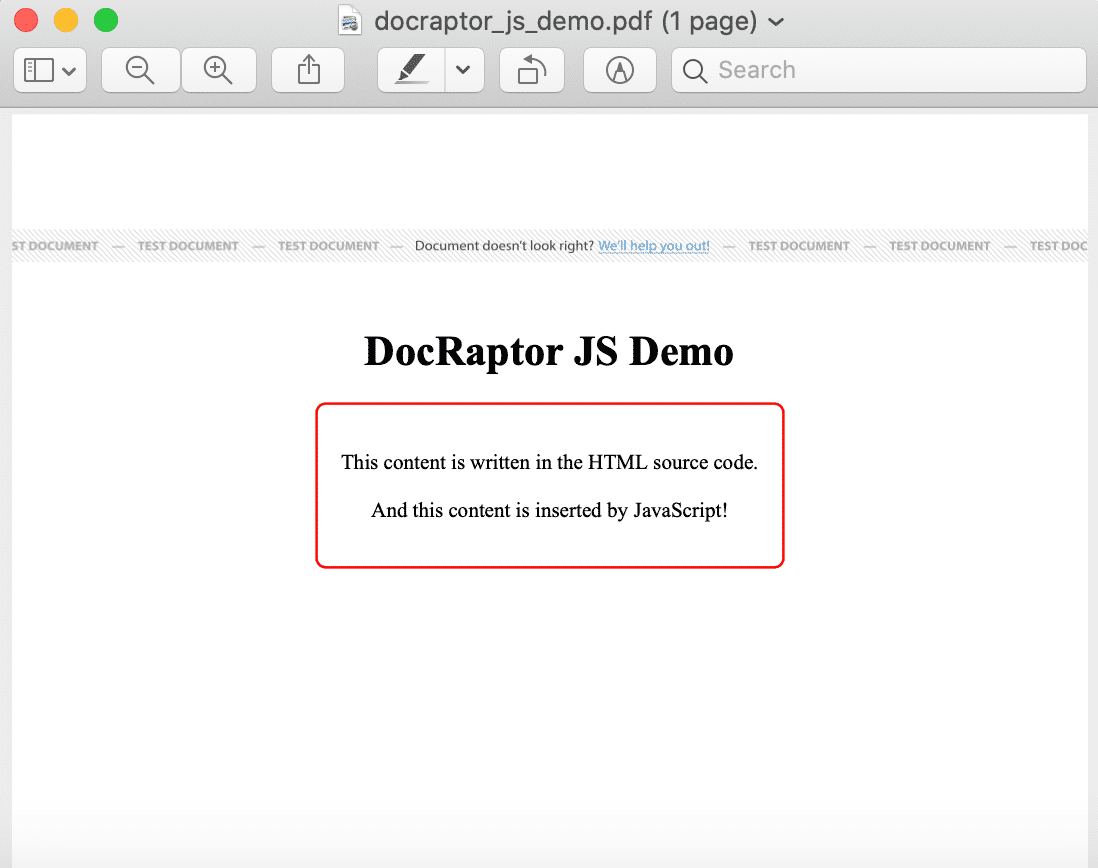Click the red-bordered content box
Viewport: 1098px width, 868px height.
point(549,486)
